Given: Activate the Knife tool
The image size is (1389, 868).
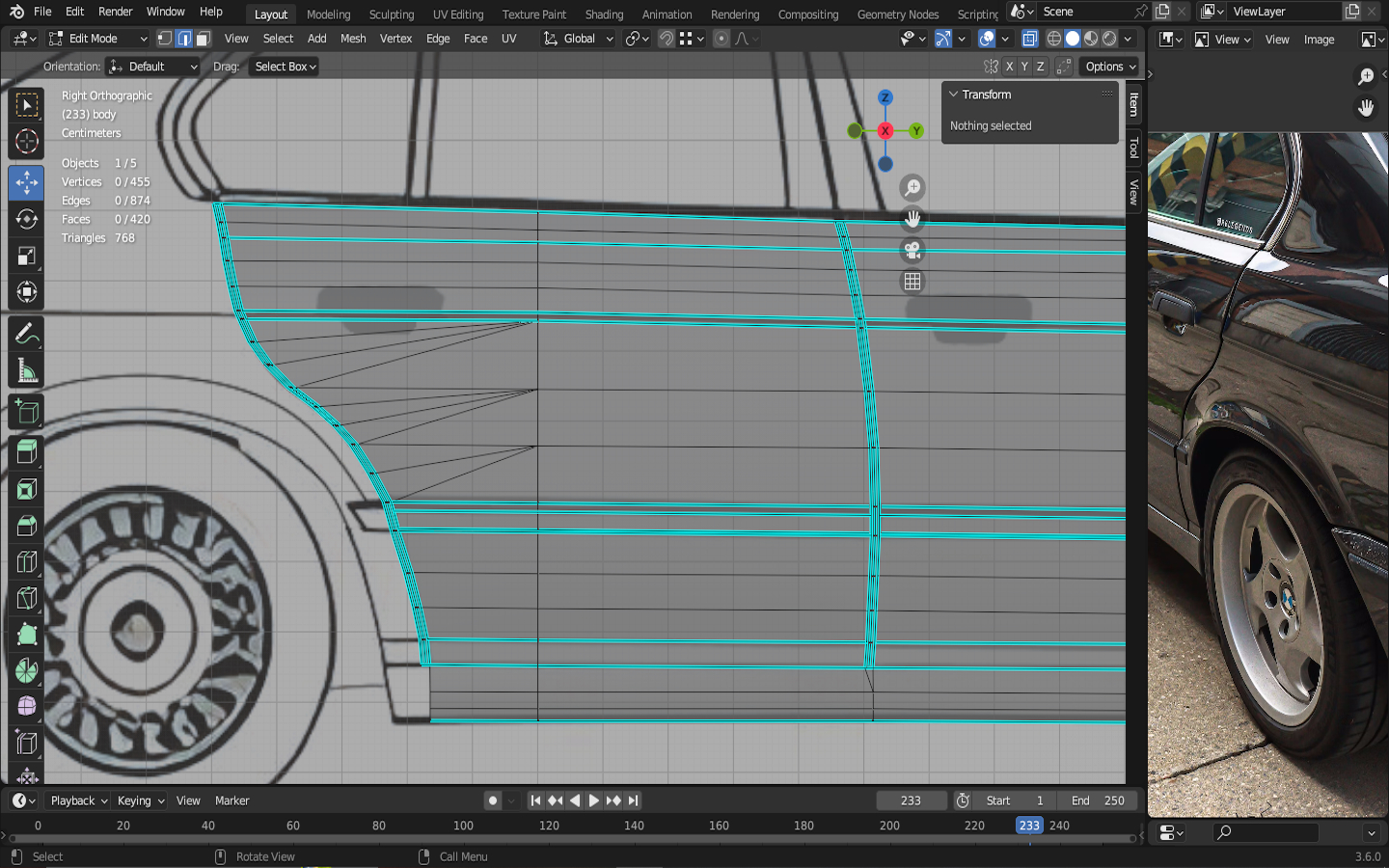Looking at the screenshot, I should 27,598.
